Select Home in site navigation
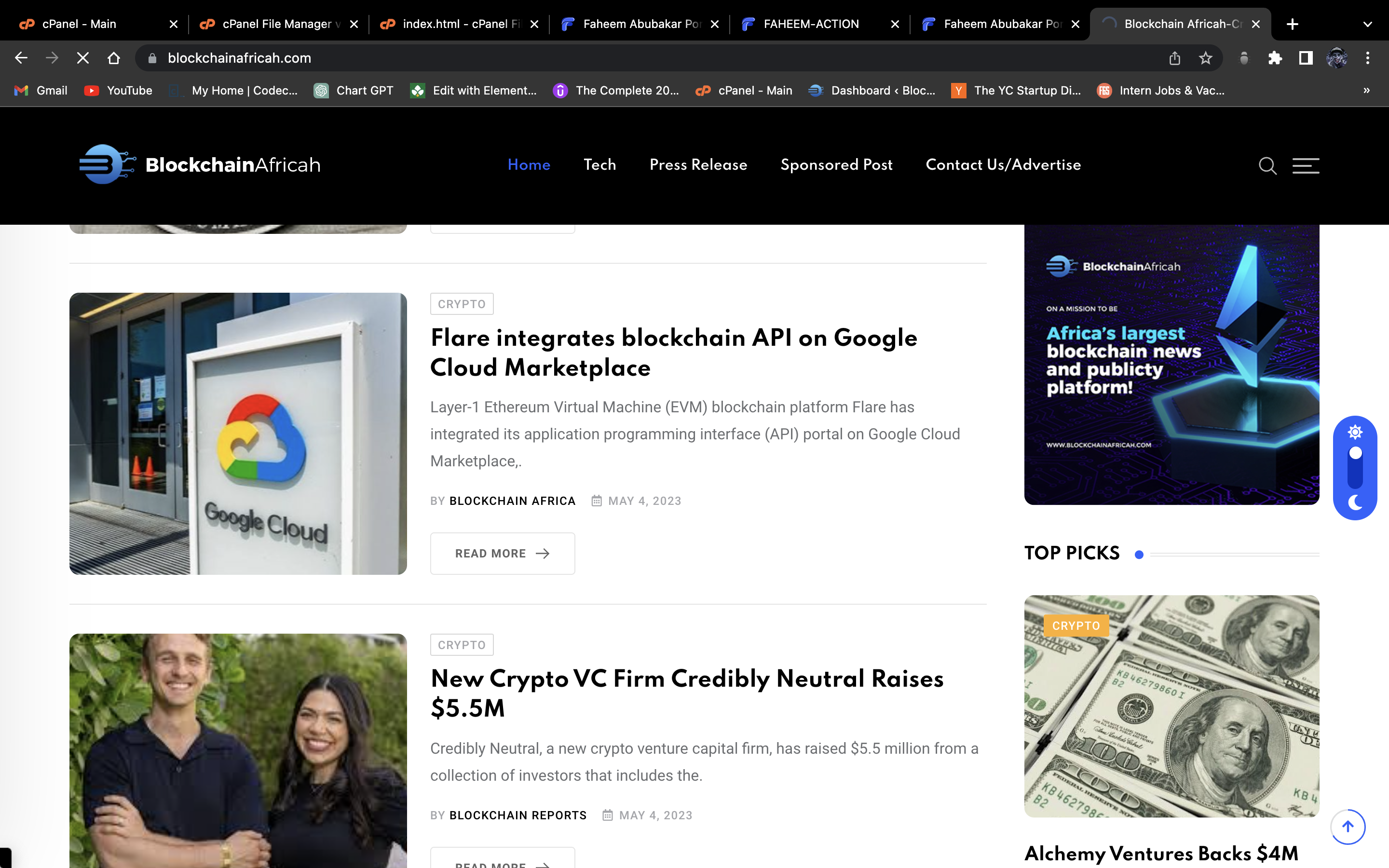Screen dimensions: 1389x868 (x=529, y=165)
